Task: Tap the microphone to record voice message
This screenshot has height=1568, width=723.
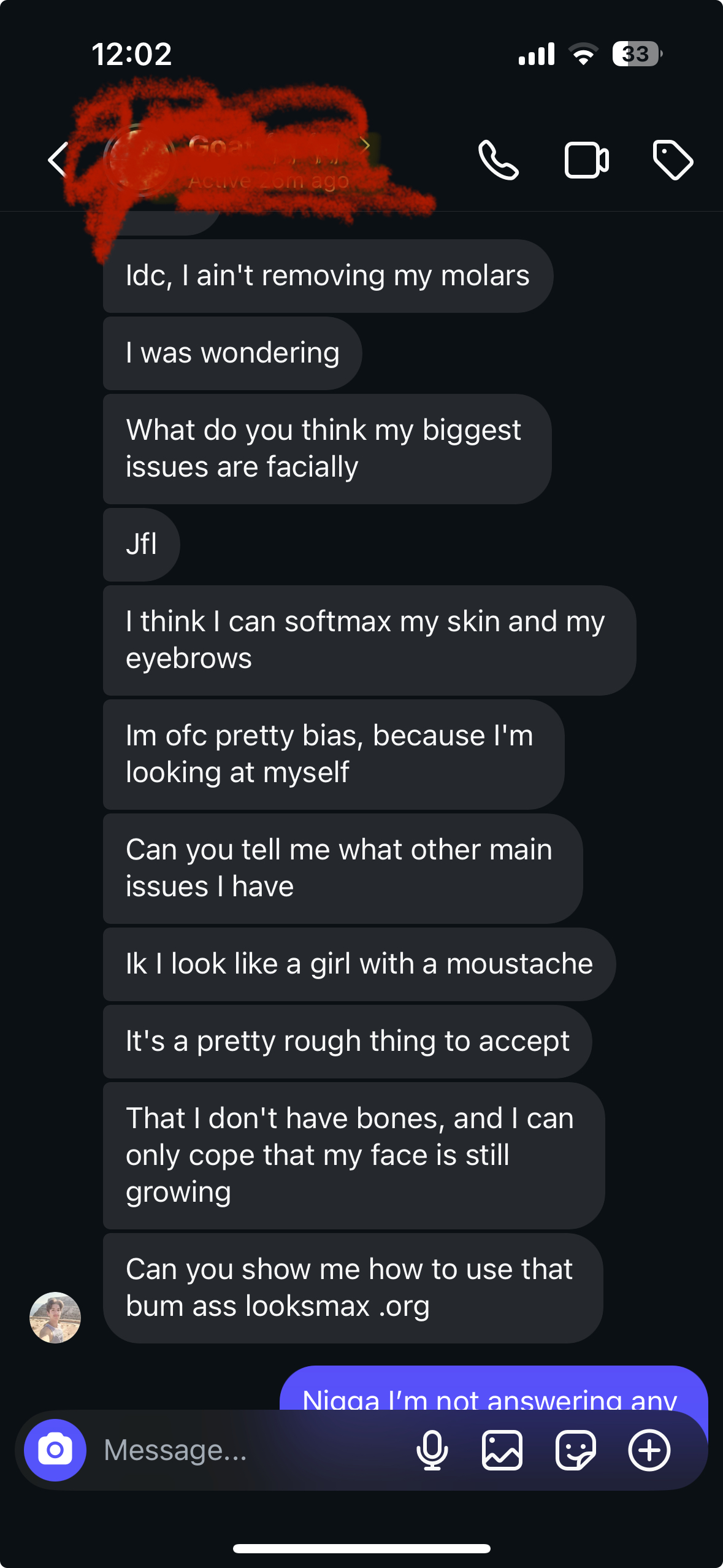Action: (432, 1450)
